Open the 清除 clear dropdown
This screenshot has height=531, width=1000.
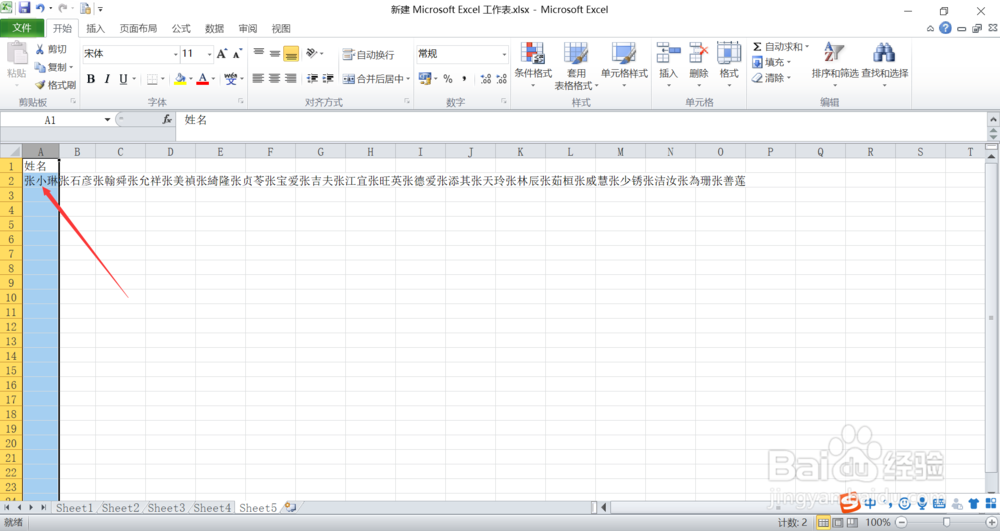(772, 78)
